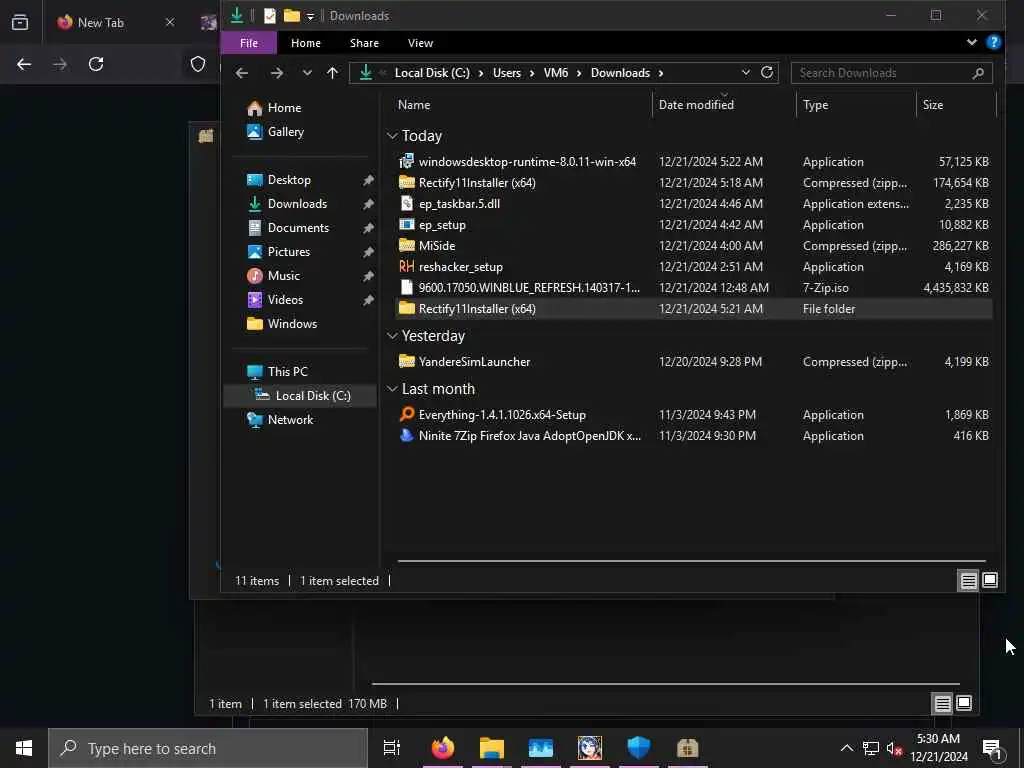
Task: Select the Rectify11Installer (x64) file folder
Action: click(694, 309)
